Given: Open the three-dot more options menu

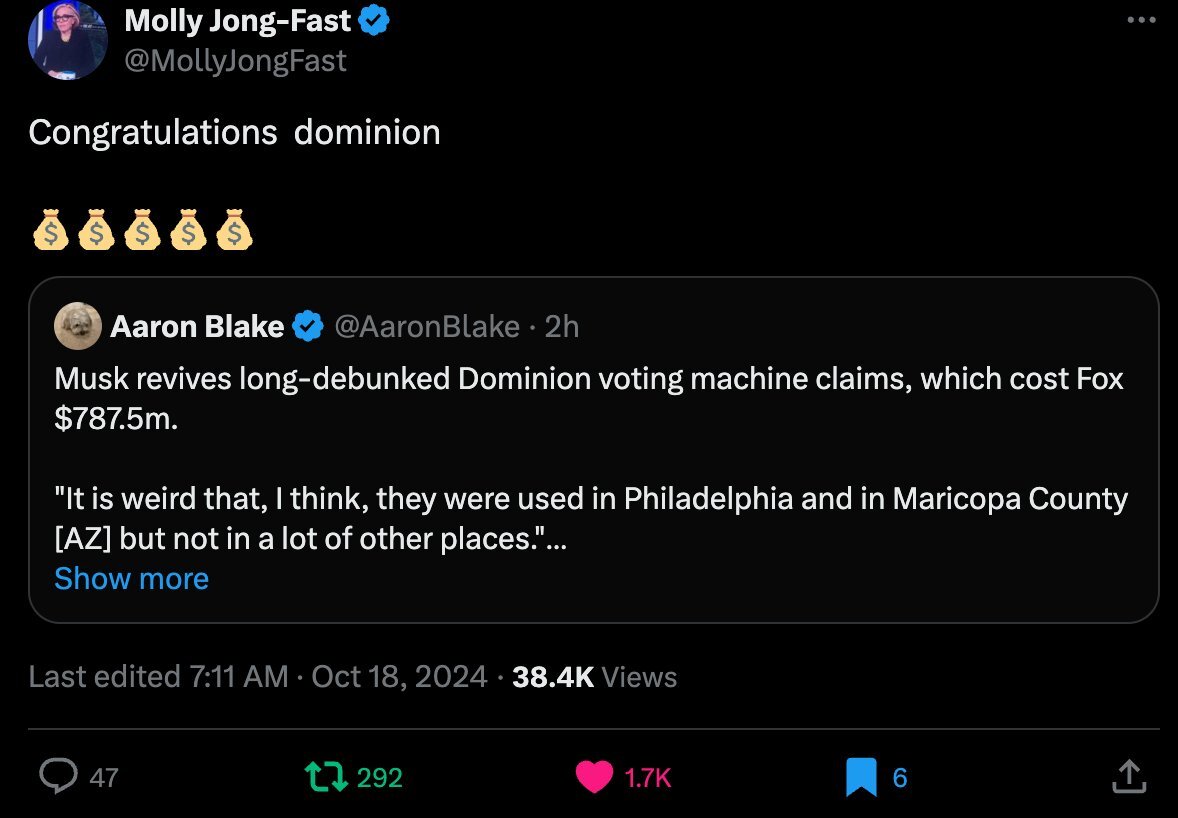Looking at the screenshot, I should (1140, 21).
